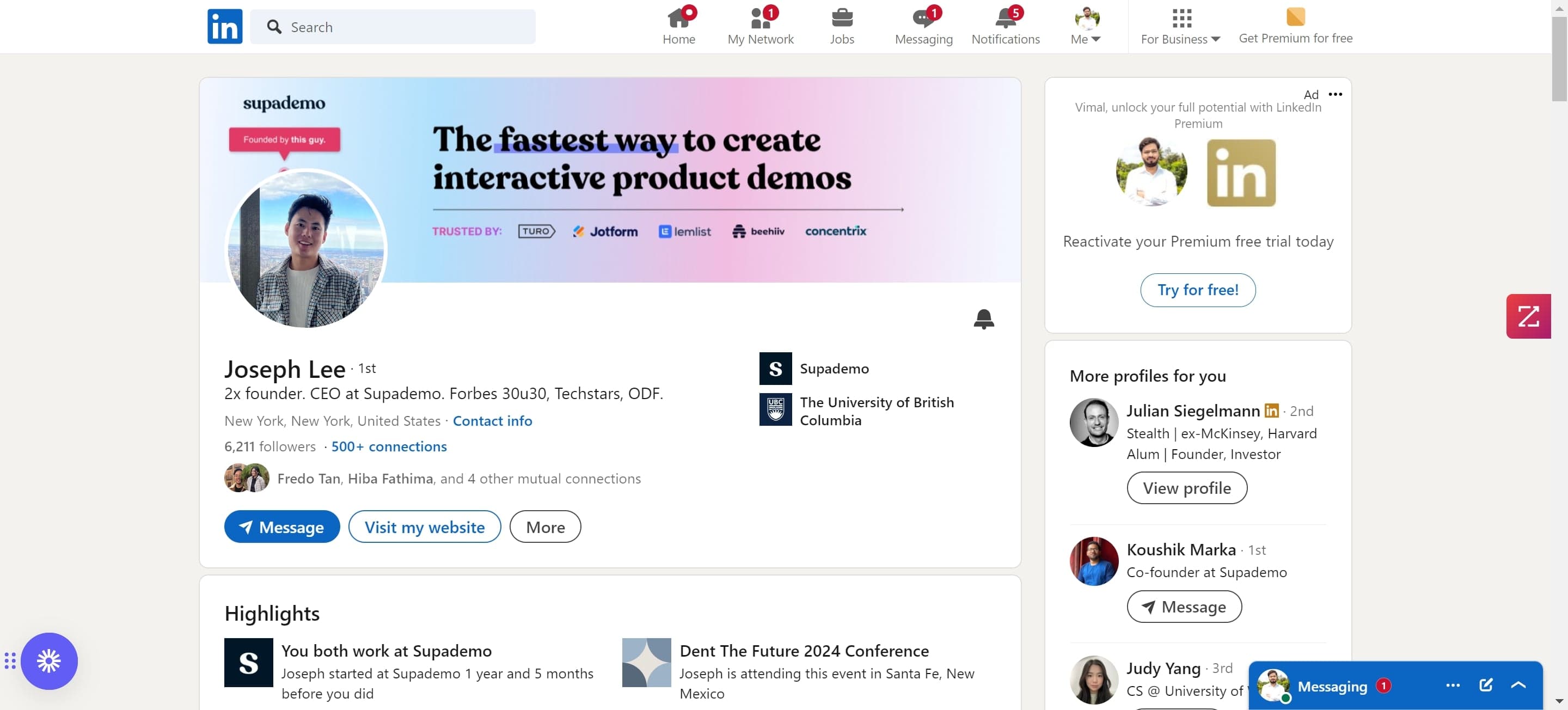Viewport: 1568px width, 710px height.
Task: Toggle the profile notification bell icon
Action: click(x=984, y=319)
